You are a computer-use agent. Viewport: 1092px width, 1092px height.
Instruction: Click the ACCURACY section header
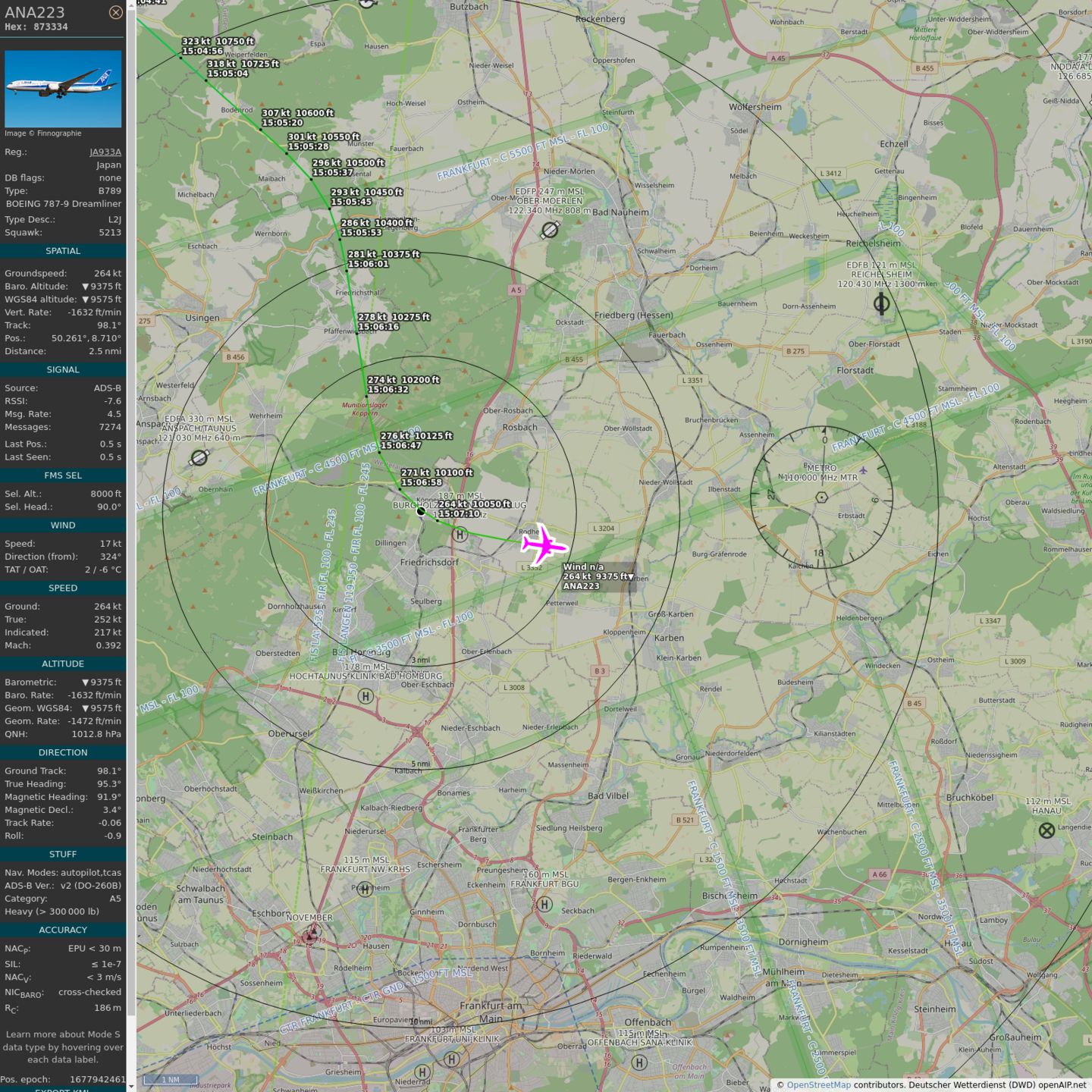coord(63,930)
